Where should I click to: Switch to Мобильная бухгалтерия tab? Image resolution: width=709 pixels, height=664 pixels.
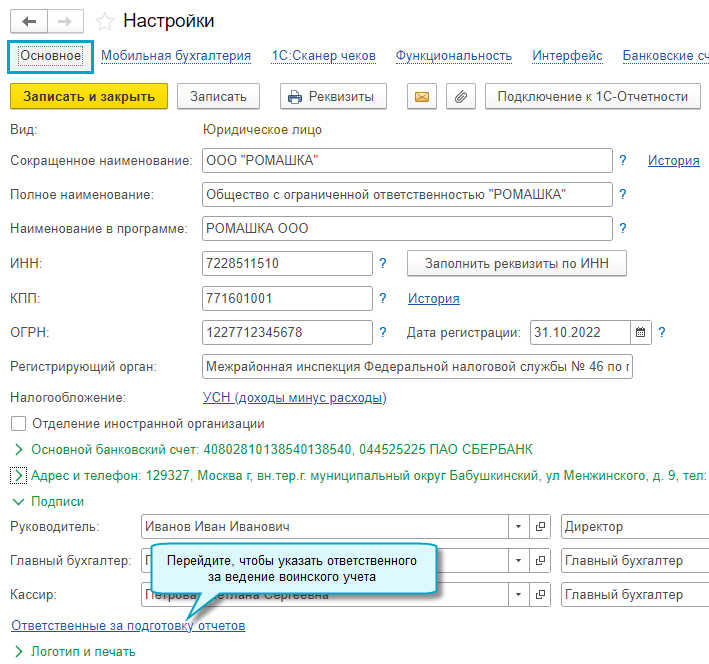click(176, 56)
